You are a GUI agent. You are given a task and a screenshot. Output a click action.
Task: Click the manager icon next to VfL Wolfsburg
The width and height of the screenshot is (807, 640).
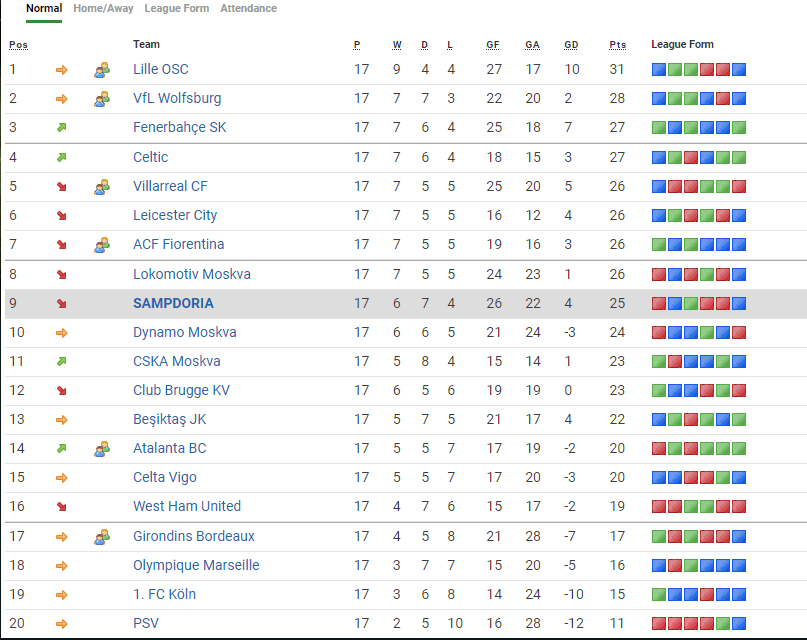point(102,99)
